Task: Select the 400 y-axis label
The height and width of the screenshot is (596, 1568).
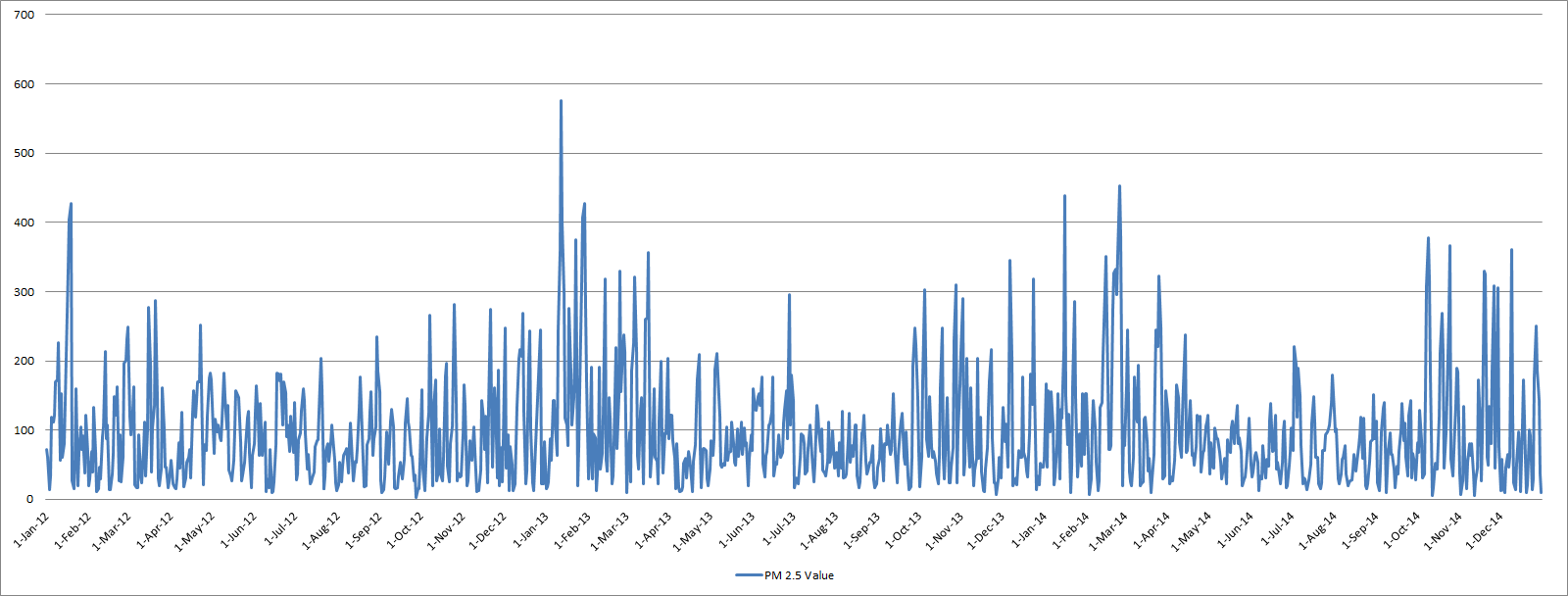Action: 24,223
